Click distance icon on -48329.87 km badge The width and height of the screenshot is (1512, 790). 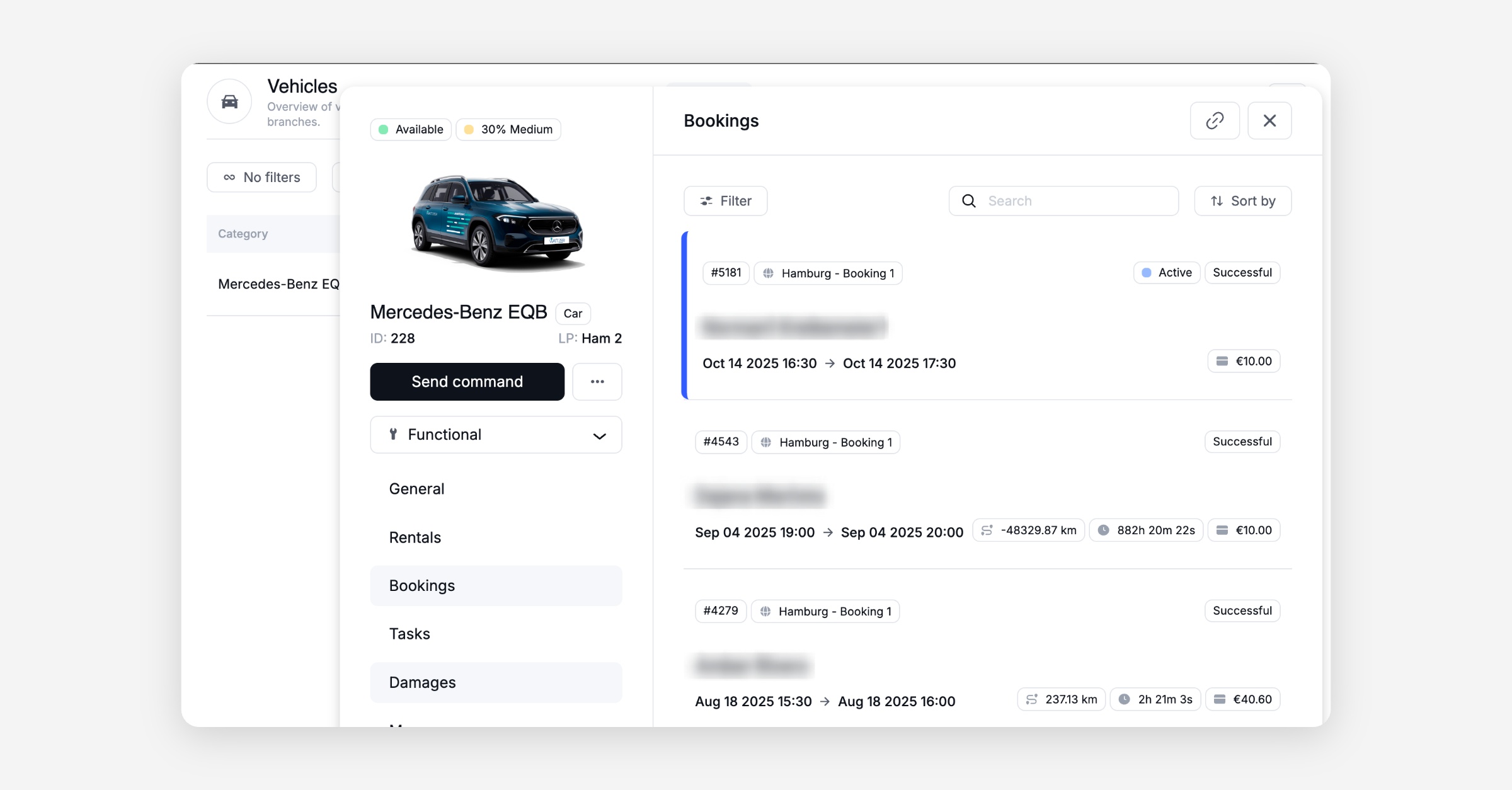pyautogui.click(x=987, y=530)
